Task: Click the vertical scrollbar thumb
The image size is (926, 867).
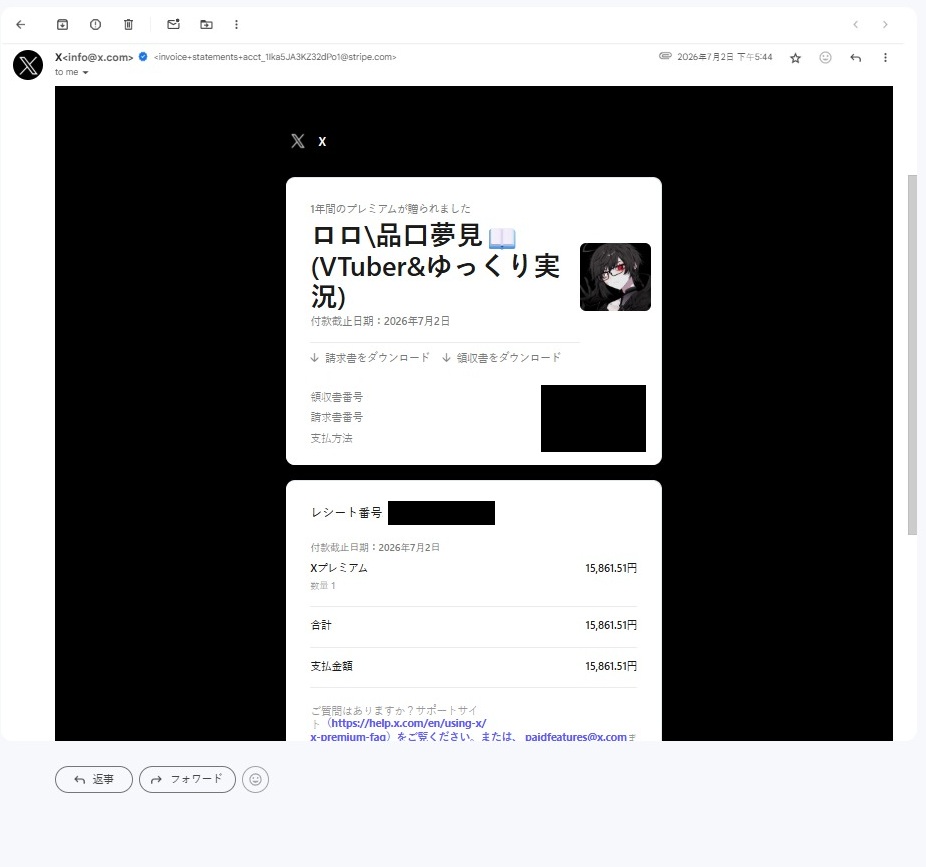Action: 912,354
